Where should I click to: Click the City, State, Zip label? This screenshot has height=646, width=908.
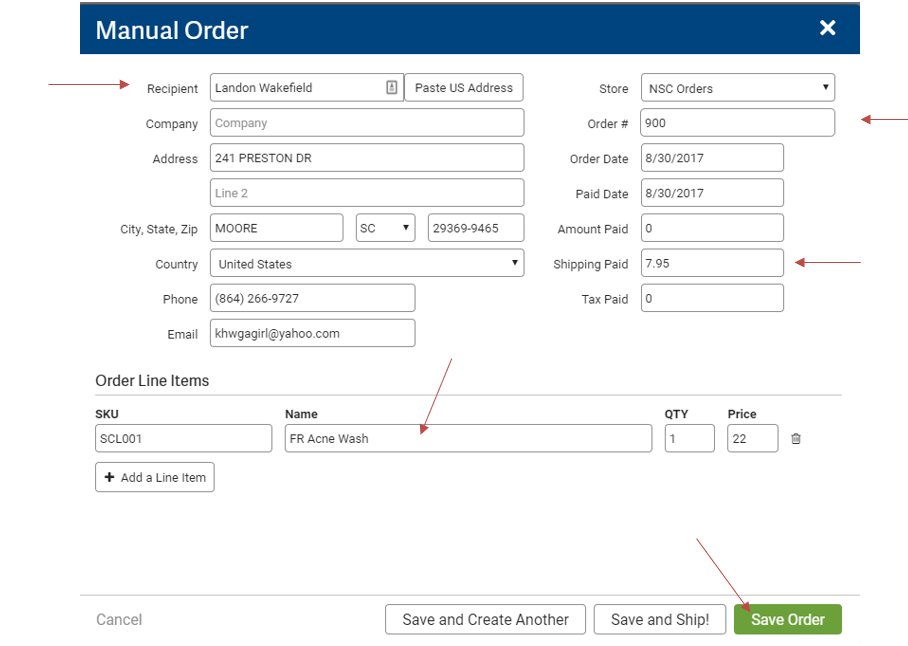159,229
